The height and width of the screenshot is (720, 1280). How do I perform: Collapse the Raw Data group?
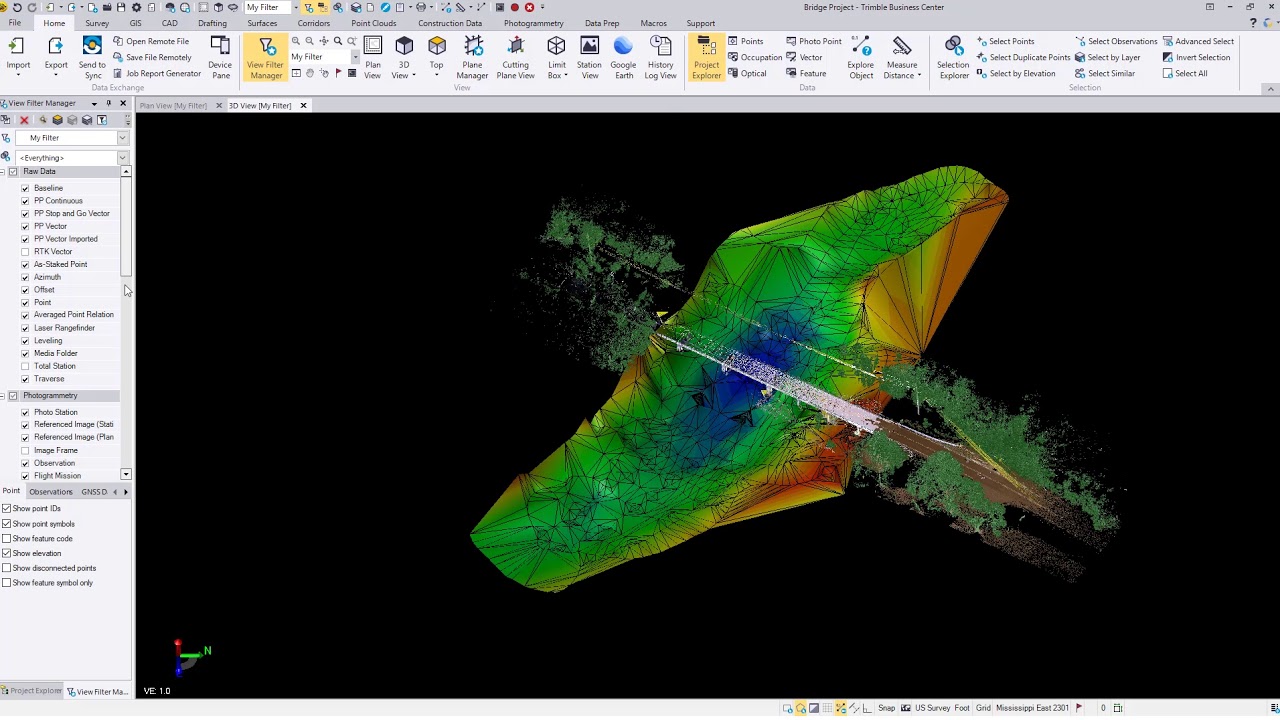(4, 172)
